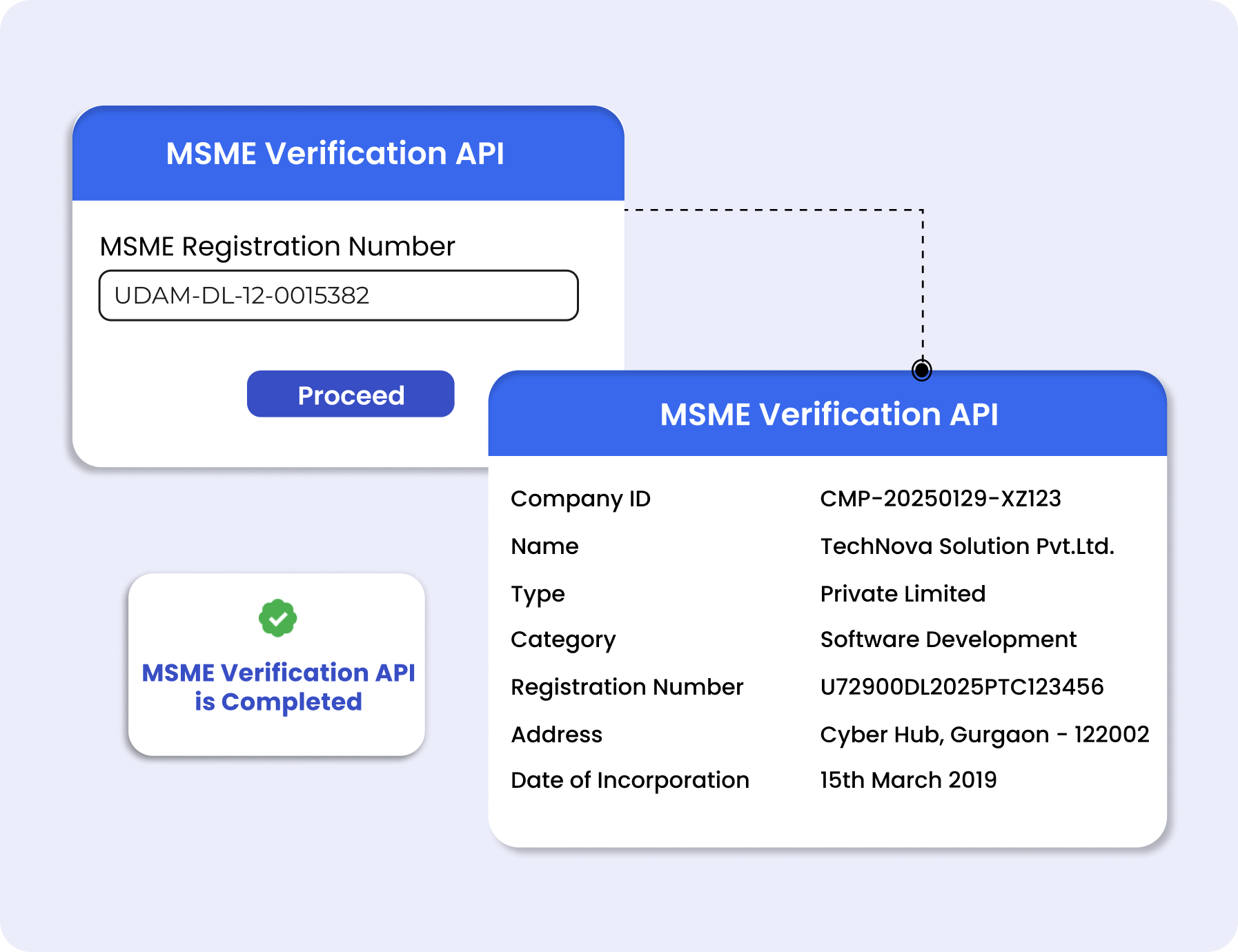
Task: Click the Category field label
Action: coord(563,639)
